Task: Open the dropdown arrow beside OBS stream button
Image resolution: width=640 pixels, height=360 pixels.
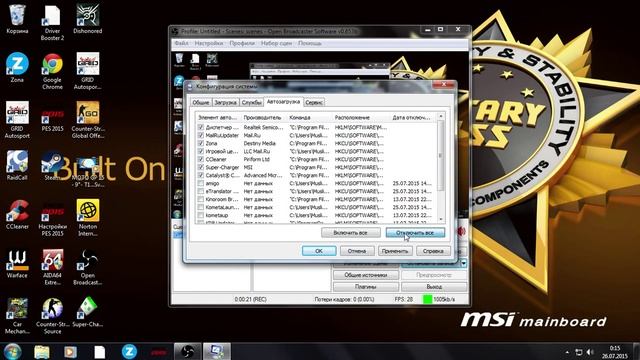Action: (x=464, y=264)
